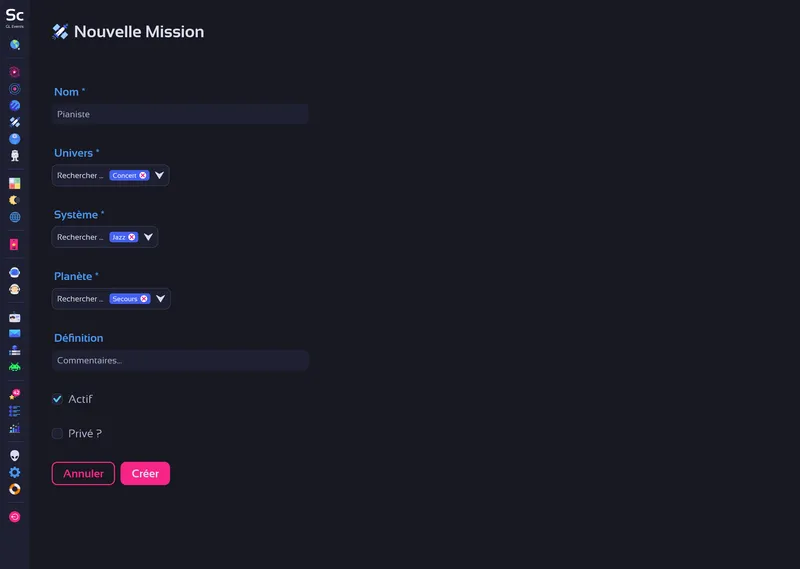Expand the Univers dropdown arrow
Screen dimensions: 800x569
[x=159, y=175]
